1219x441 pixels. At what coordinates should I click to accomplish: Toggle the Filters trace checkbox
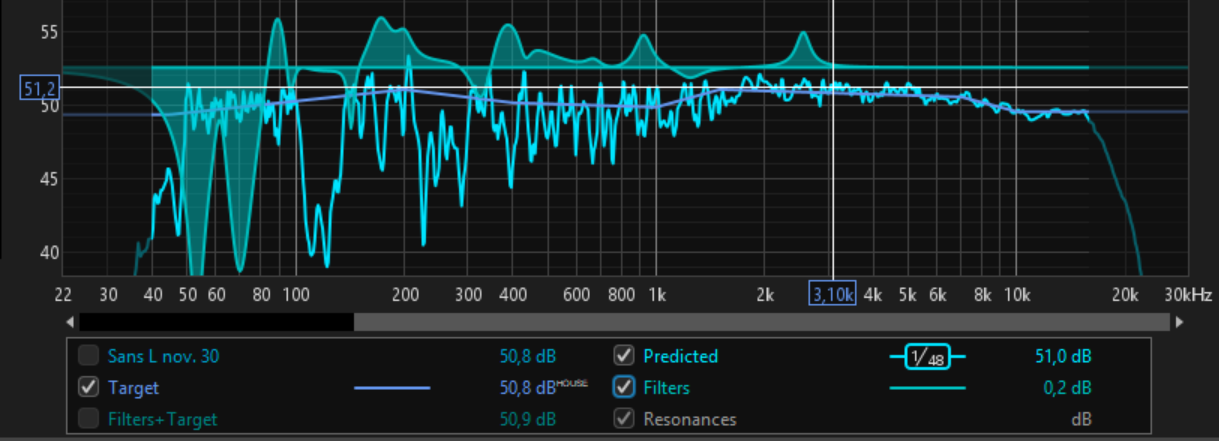click(624, 387)
